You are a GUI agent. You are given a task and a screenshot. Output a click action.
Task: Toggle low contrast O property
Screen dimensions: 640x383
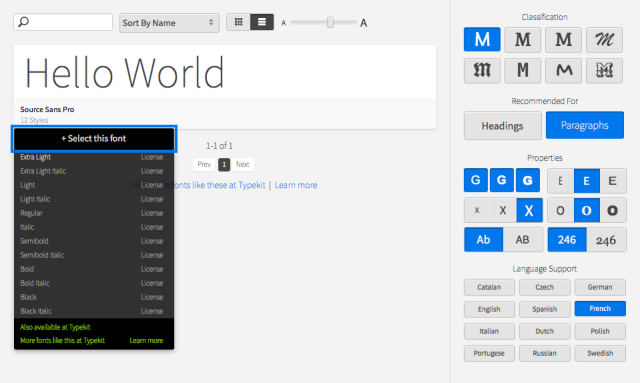pos(560,210)
